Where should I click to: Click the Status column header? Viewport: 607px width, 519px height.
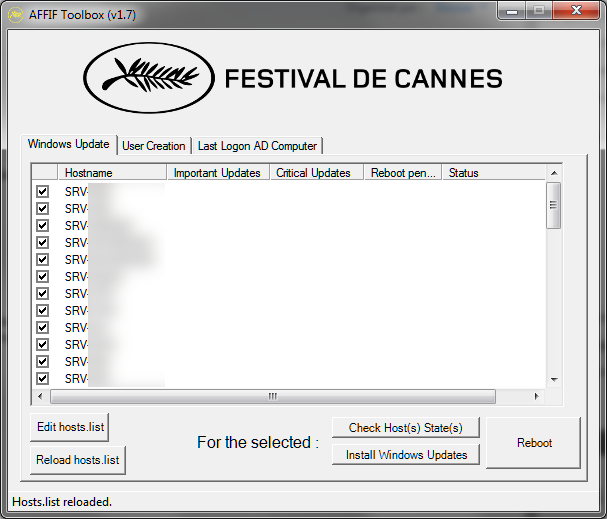click(x=494, y=173)
